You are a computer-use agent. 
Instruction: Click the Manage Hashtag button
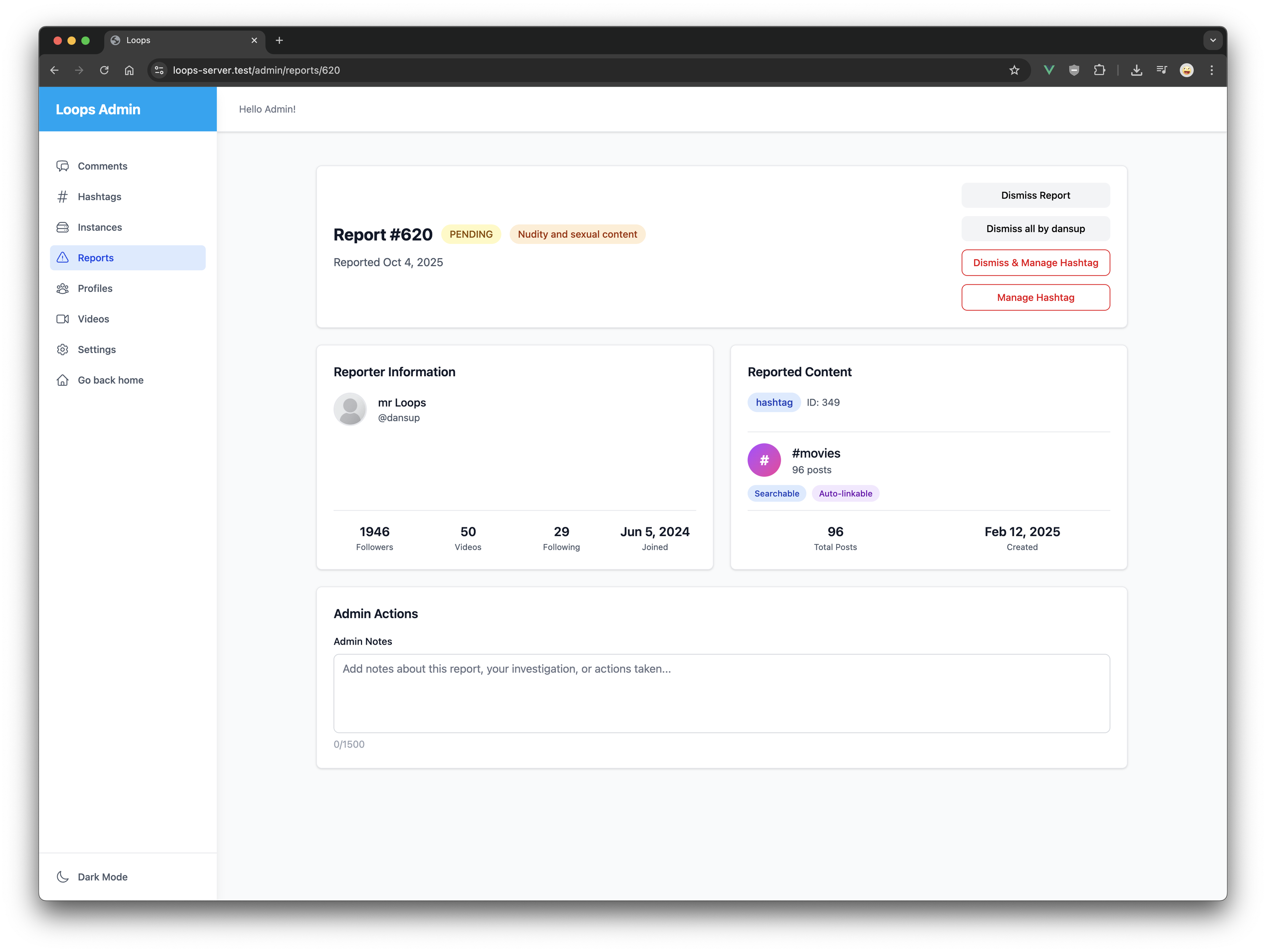coord(1035,298)
